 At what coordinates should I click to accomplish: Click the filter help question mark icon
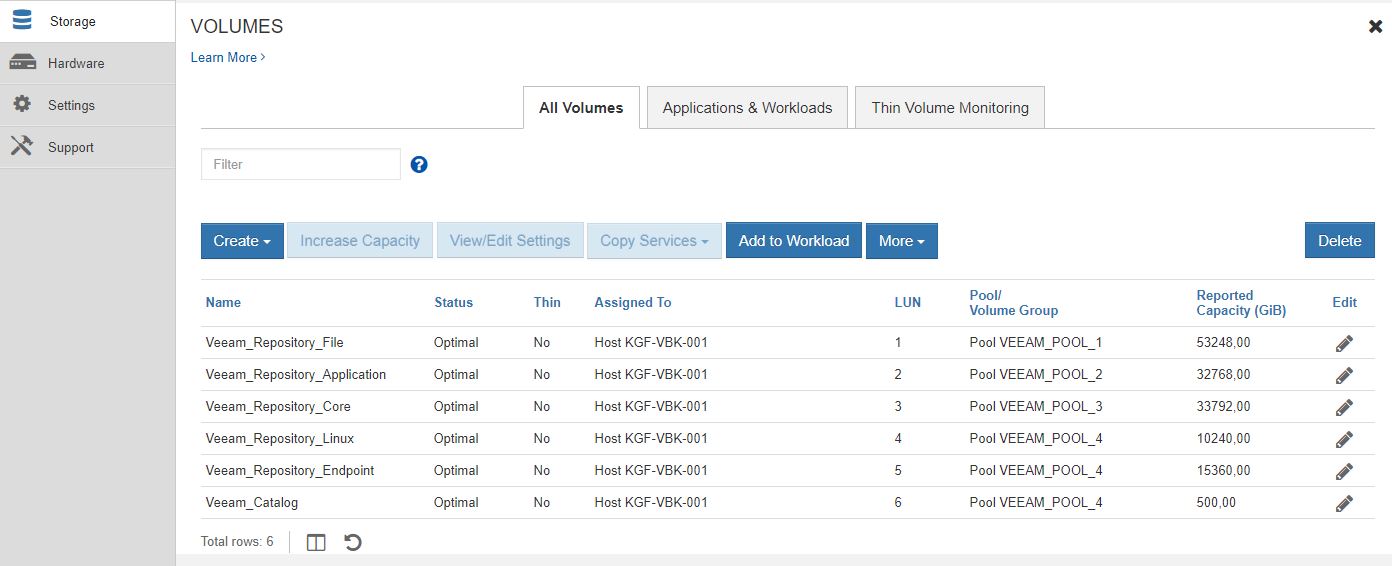(x=419, y=165)
